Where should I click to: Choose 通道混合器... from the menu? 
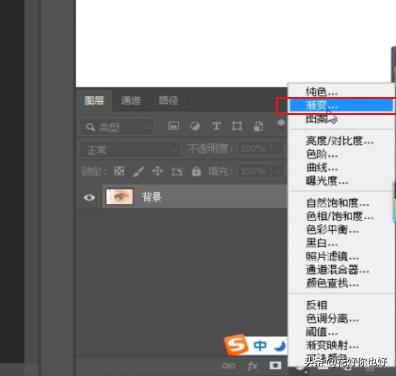tap(341, 270)
